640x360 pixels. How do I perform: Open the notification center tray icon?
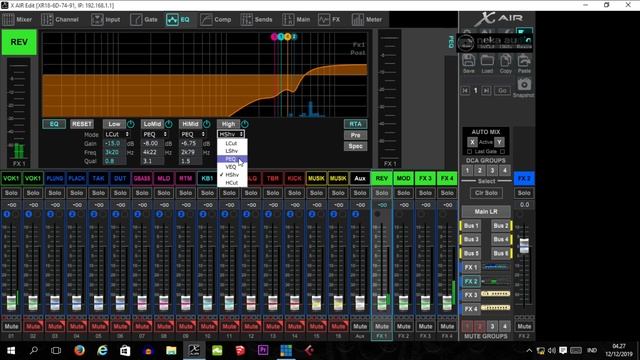[x=563, y=351]
